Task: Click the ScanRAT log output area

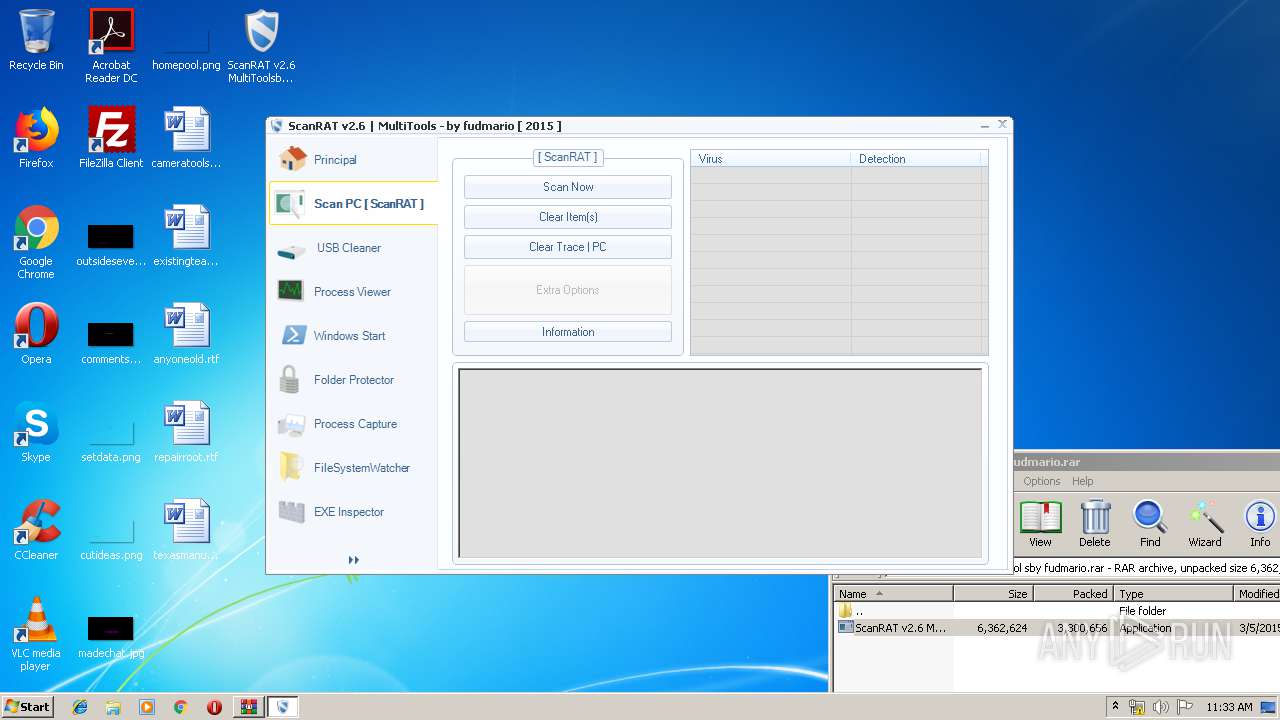Action: click(x=720, y=463)
